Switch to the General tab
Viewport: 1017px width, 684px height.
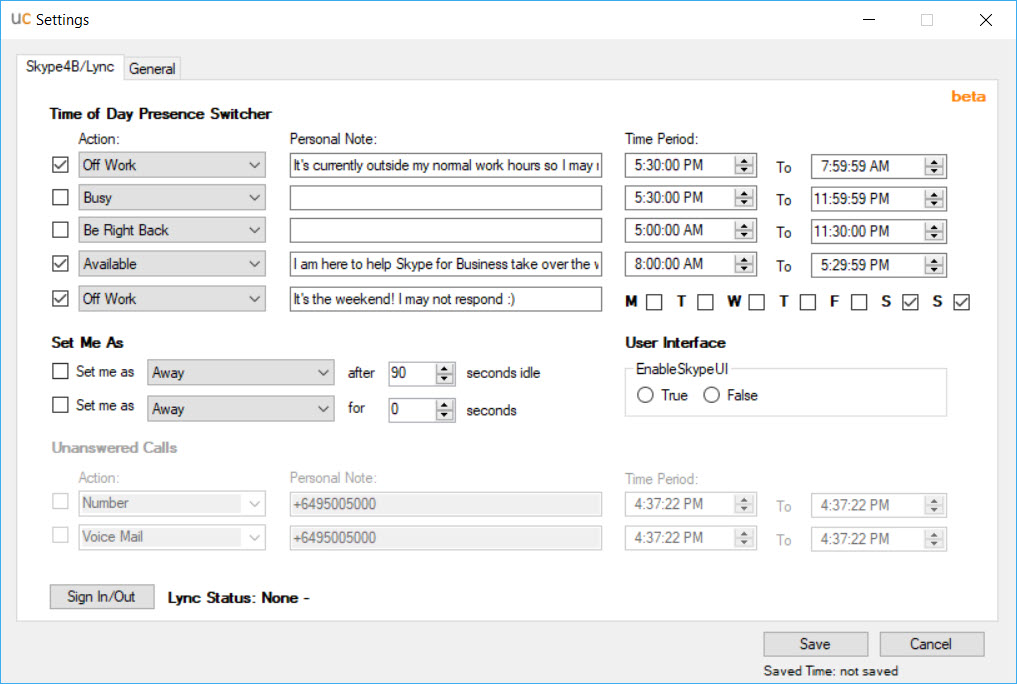coord(152,68)
